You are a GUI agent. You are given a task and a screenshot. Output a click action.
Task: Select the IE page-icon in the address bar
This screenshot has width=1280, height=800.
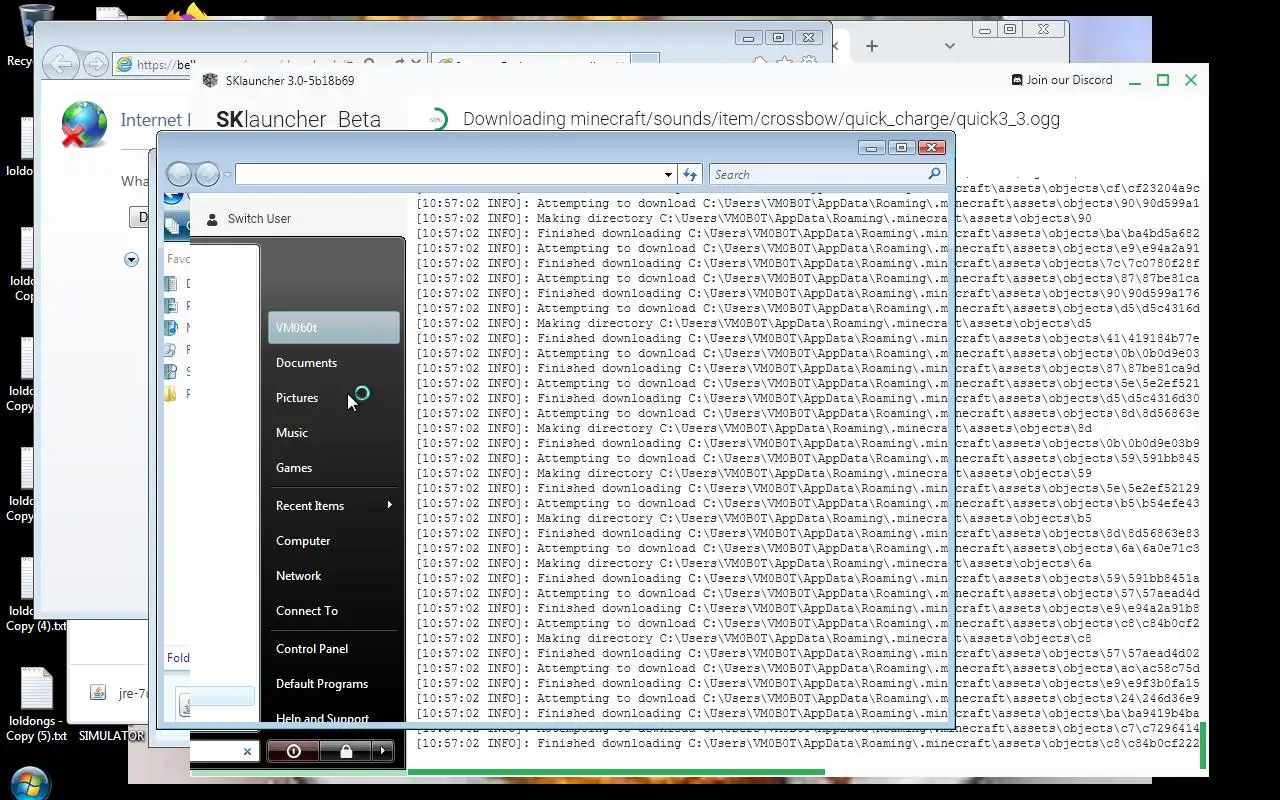[x=124, y=65]
